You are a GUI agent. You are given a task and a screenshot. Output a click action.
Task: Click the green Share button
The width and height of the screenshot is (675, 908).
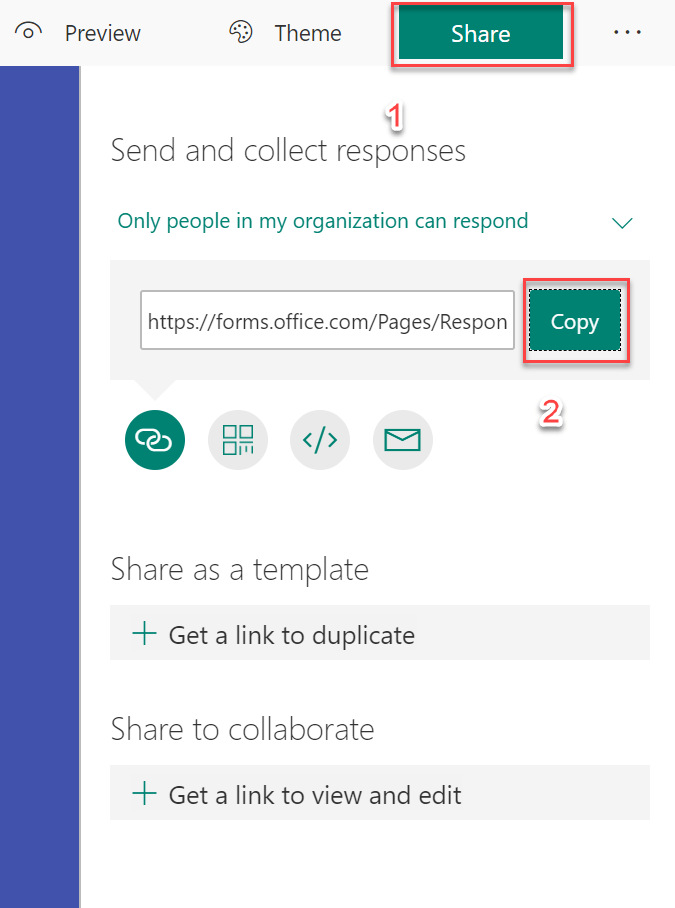(481, 33)
